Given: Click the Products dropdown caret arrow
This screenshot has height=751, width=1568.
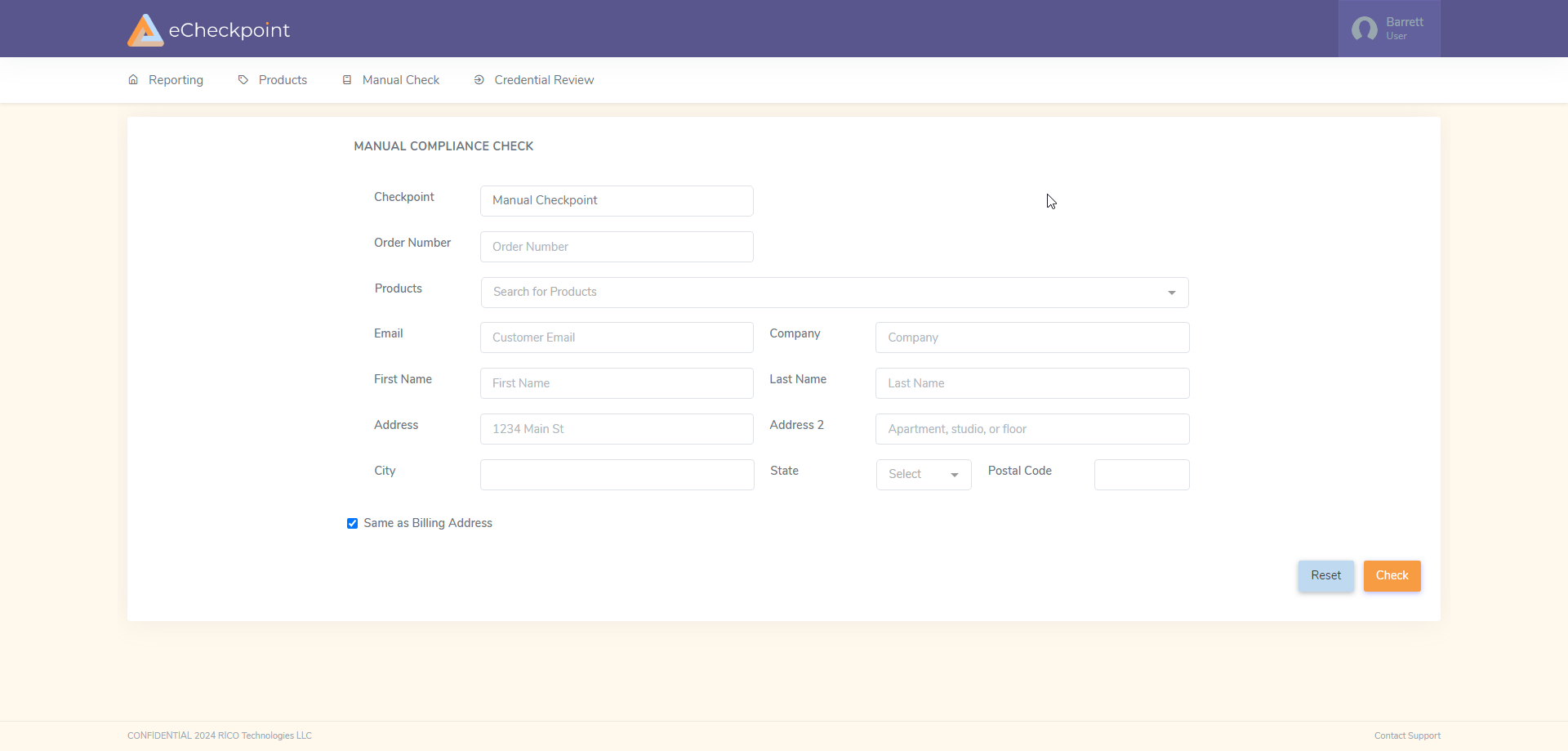Looking at the screenshot, I should click(x=1172, y=293).
